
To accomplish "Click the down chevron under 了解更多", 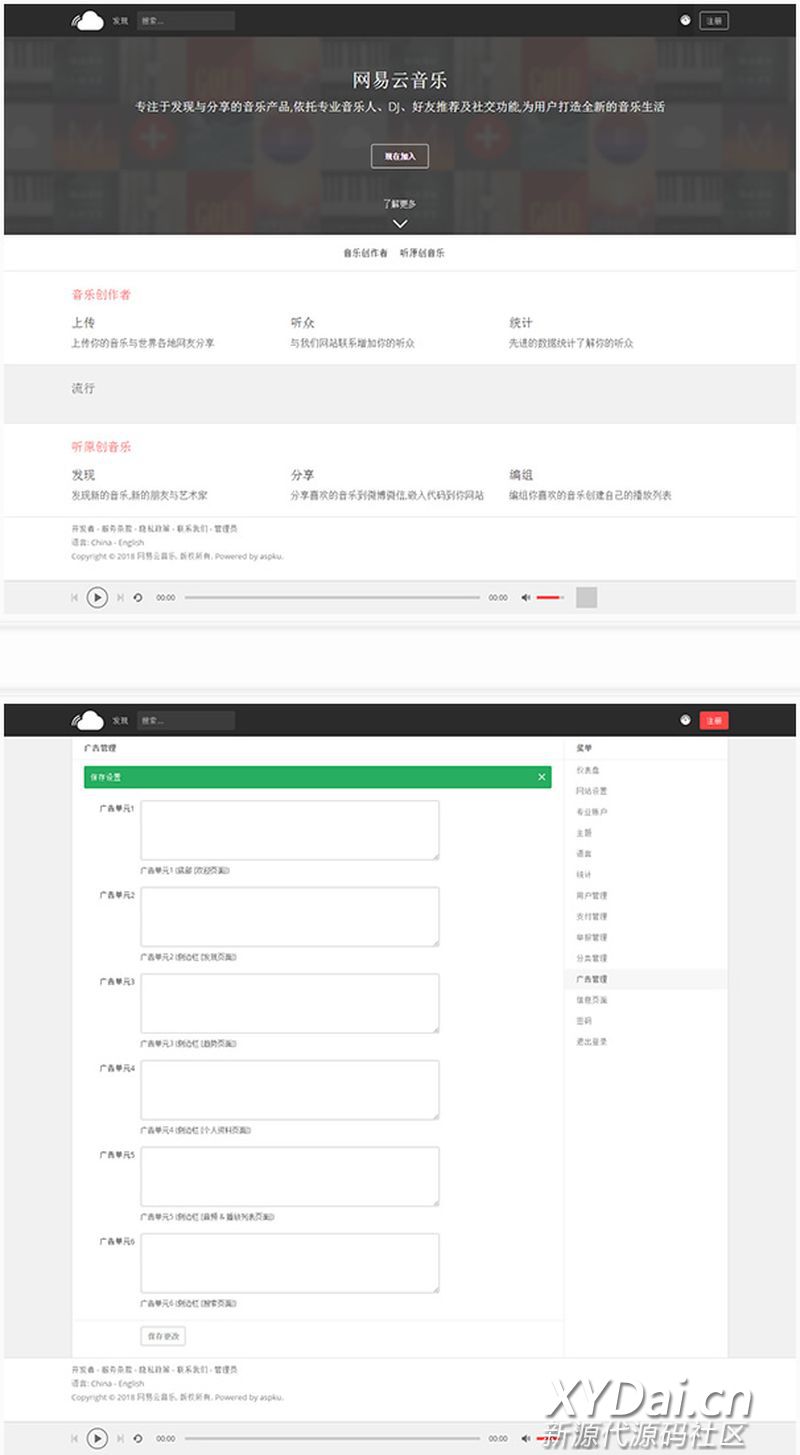I will pos(400,223).
